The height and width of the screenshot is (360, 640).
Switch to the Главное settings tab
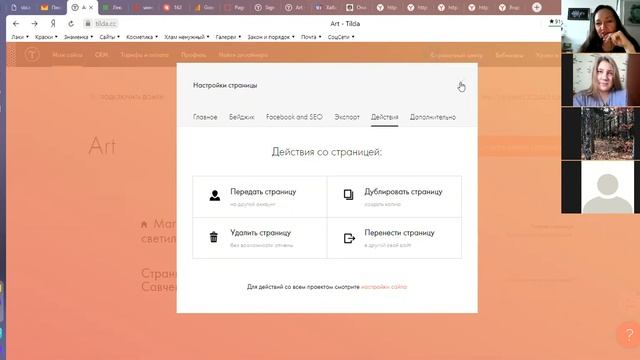[x=205, y=117]
